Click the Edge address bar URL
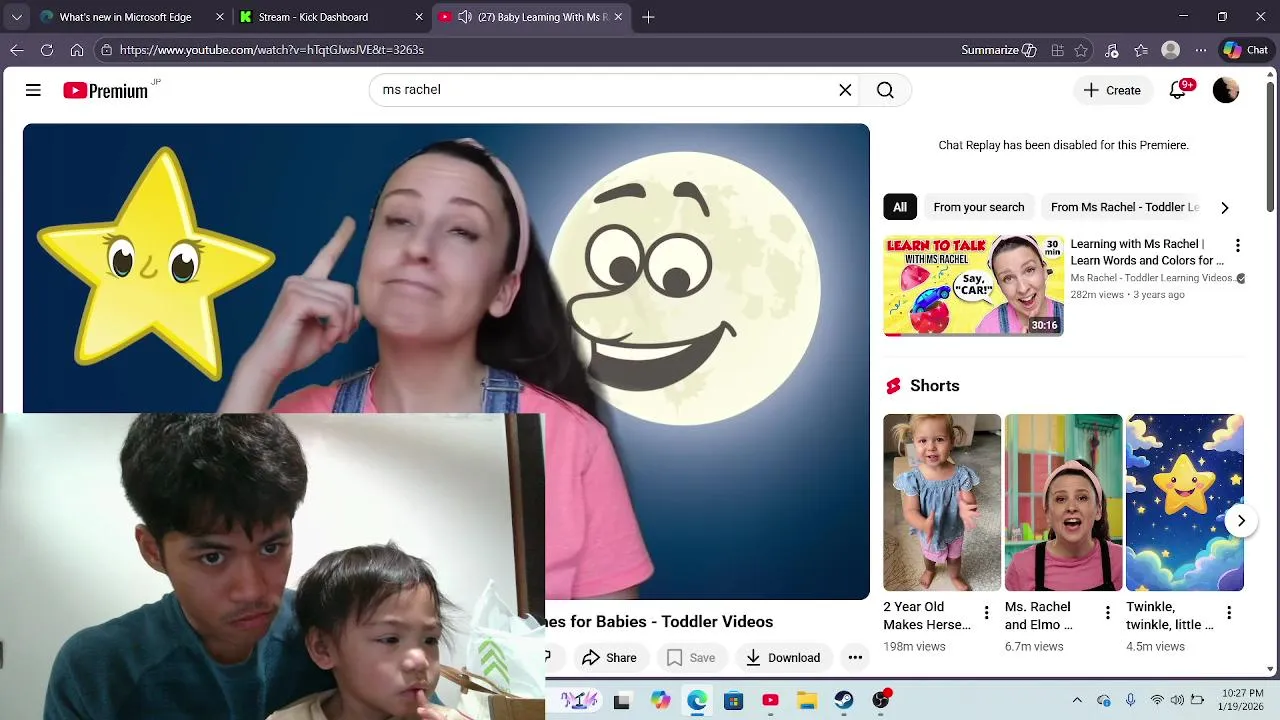The width and height of the screenshot is (1280, 720). click(272, 50)
